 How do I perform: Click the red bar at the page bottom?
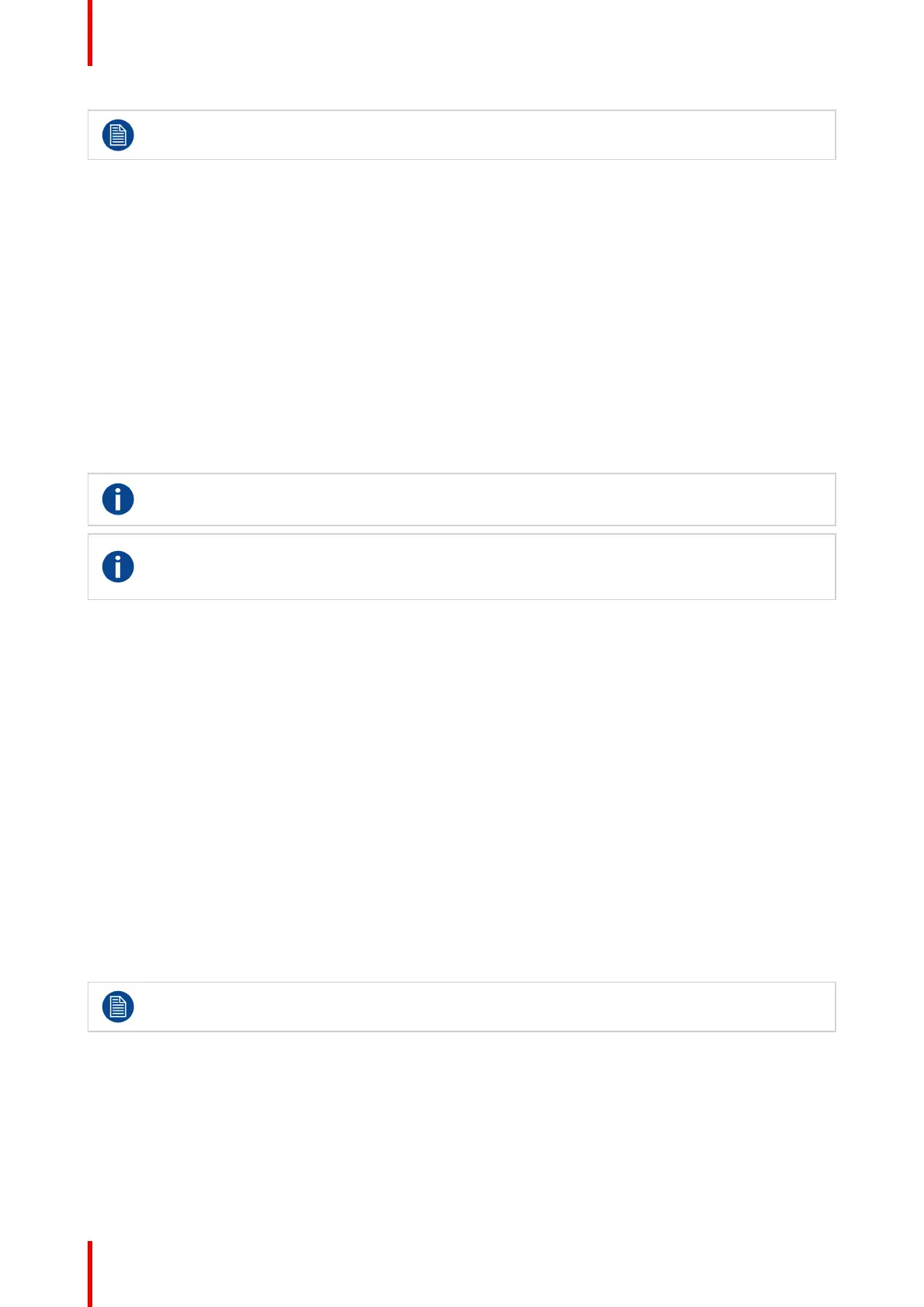[x=90, y=1273]
